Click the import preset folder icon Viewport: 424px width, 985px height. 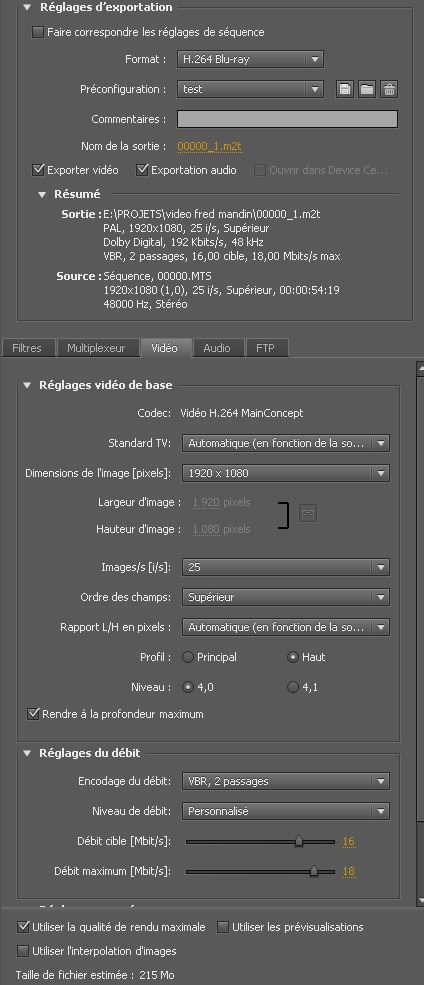point(367,89)
